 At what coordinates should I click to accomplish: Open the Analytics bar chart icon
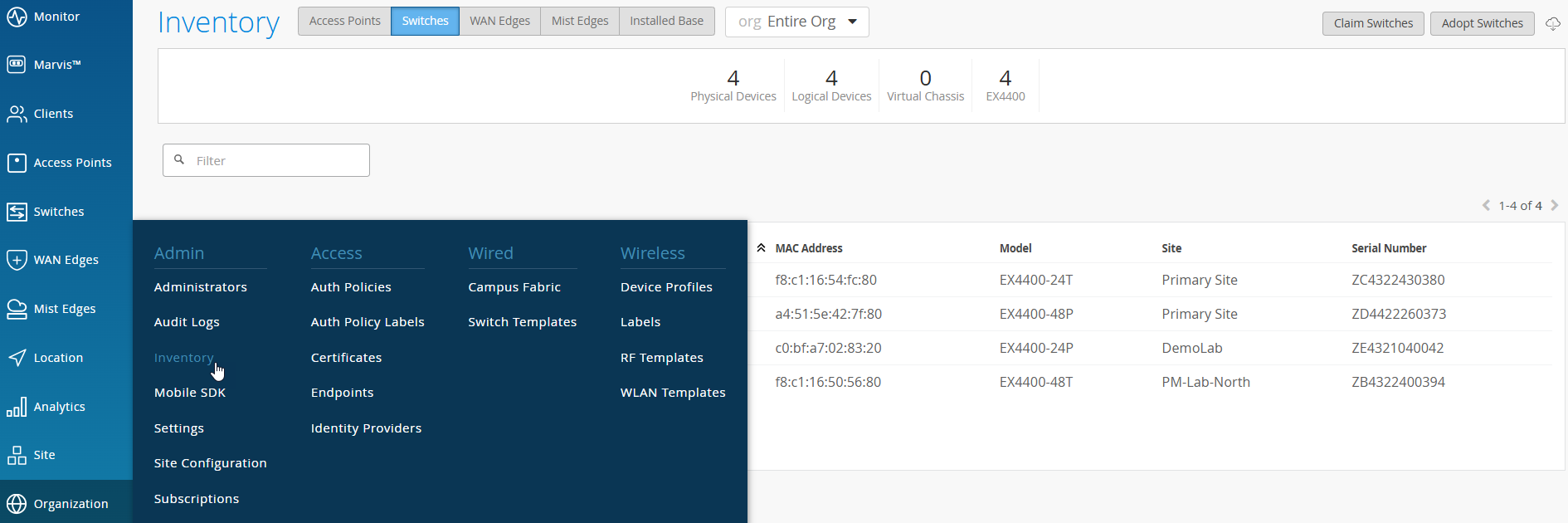tap(17, 407)
